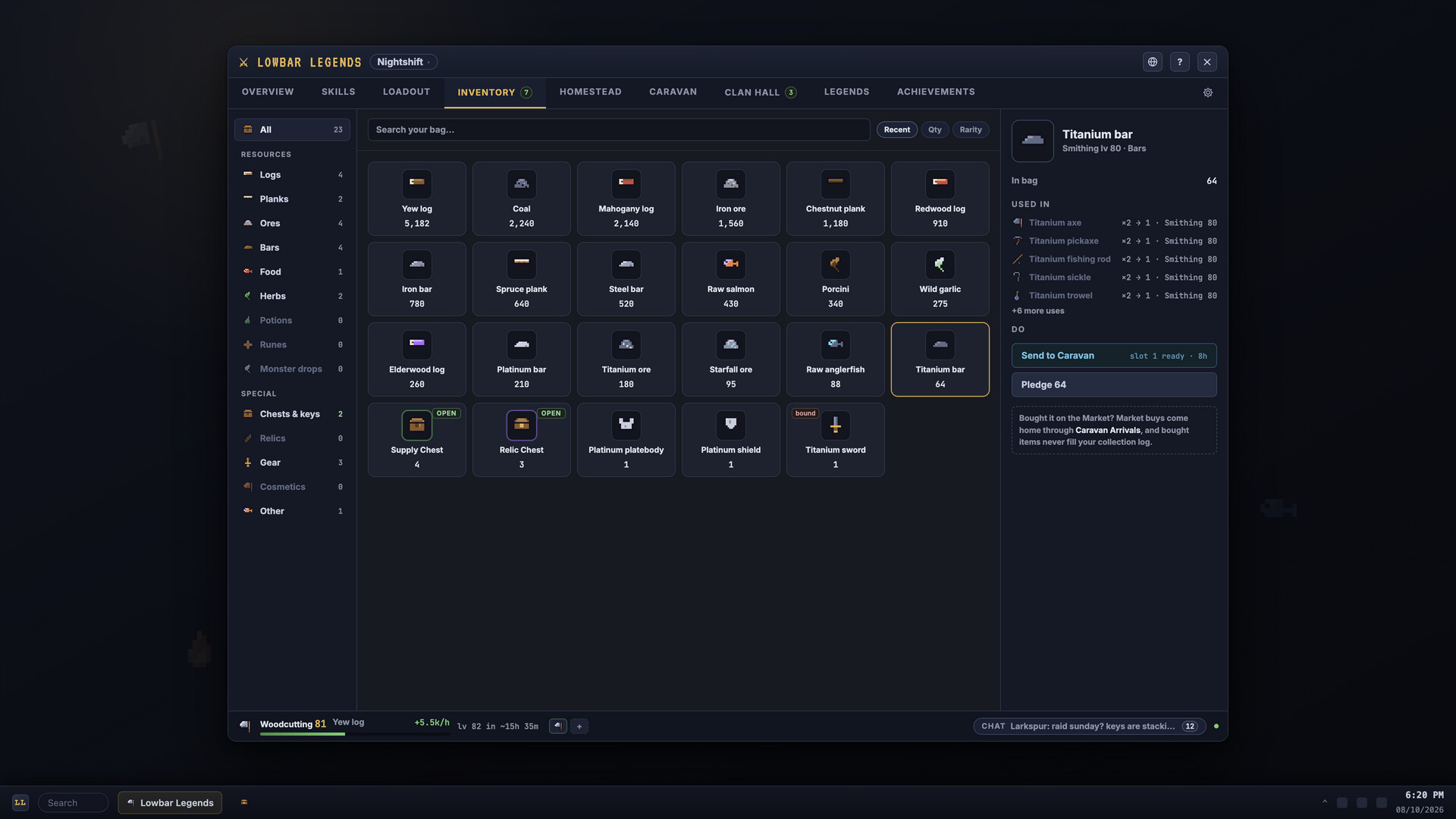Select the Starfall ore item tile
The width and height of the screenshot is (1456, 819).
tap(731, 359)
